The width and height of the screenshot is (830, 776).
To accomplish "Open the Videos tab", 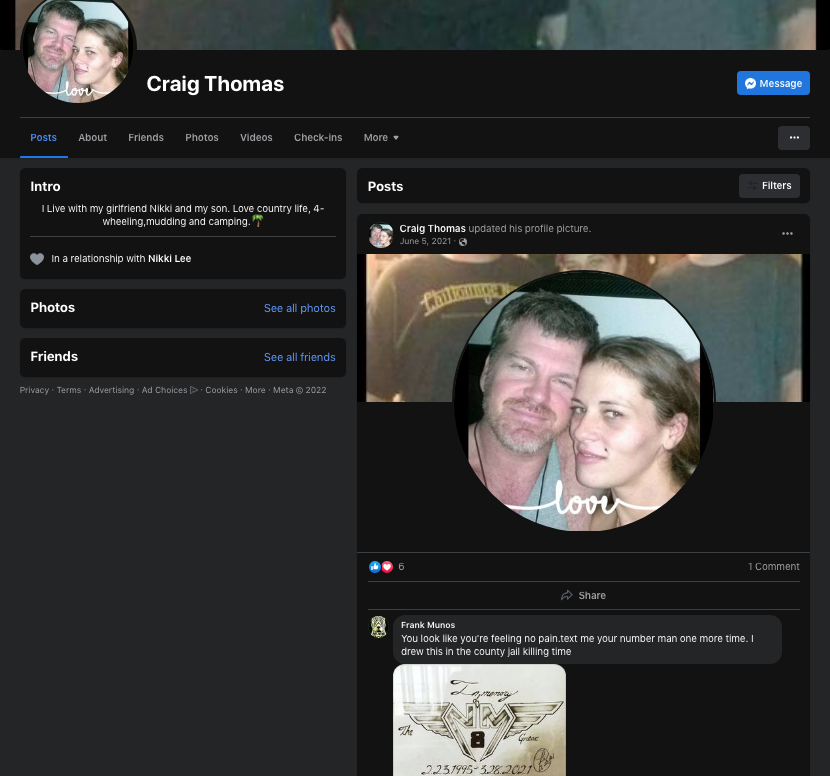I will point(256,138).
